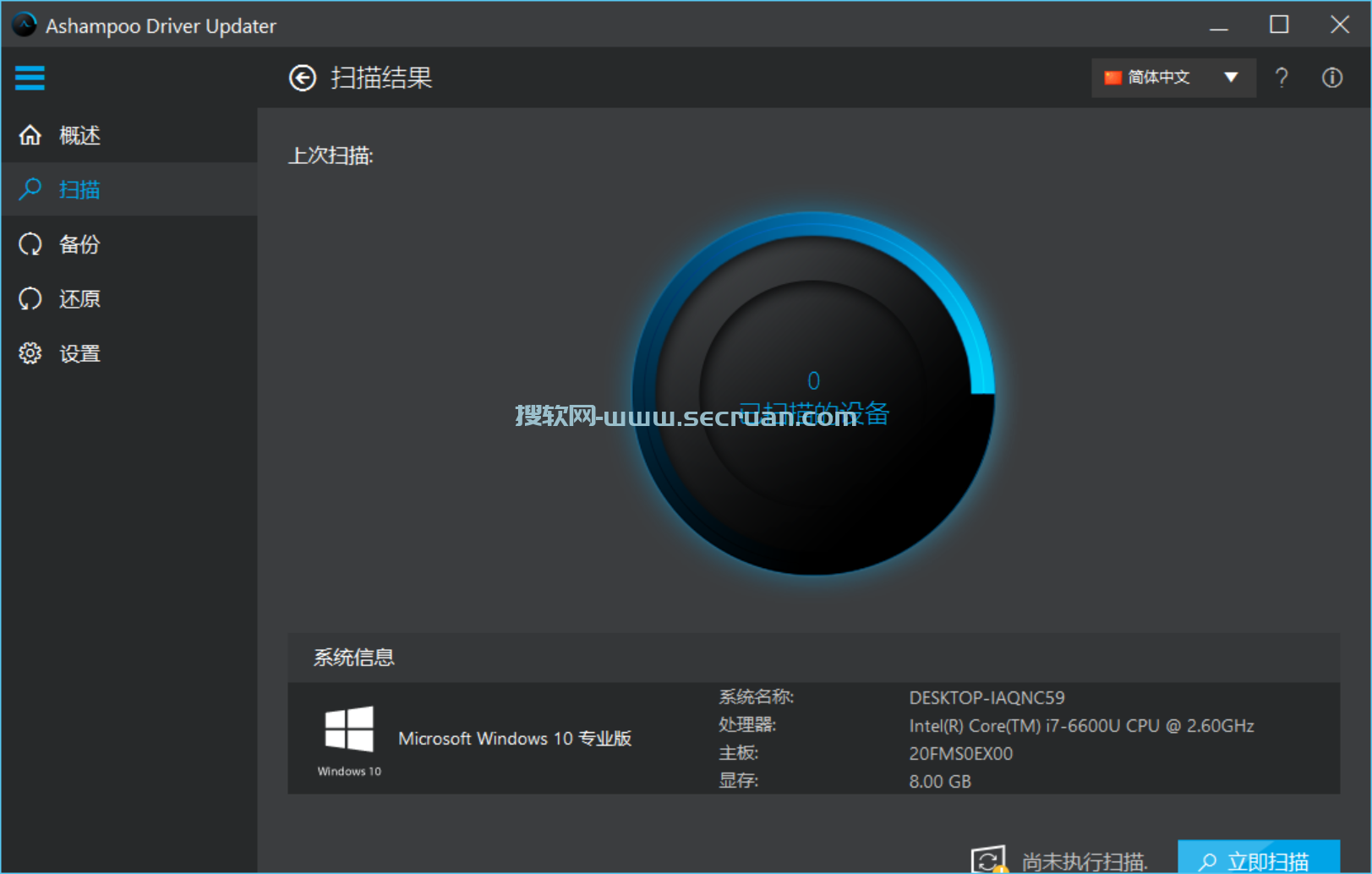Click the 0 scanned devices counter
The width and height of the screenshot is (1372, 874).
[813, 380]
